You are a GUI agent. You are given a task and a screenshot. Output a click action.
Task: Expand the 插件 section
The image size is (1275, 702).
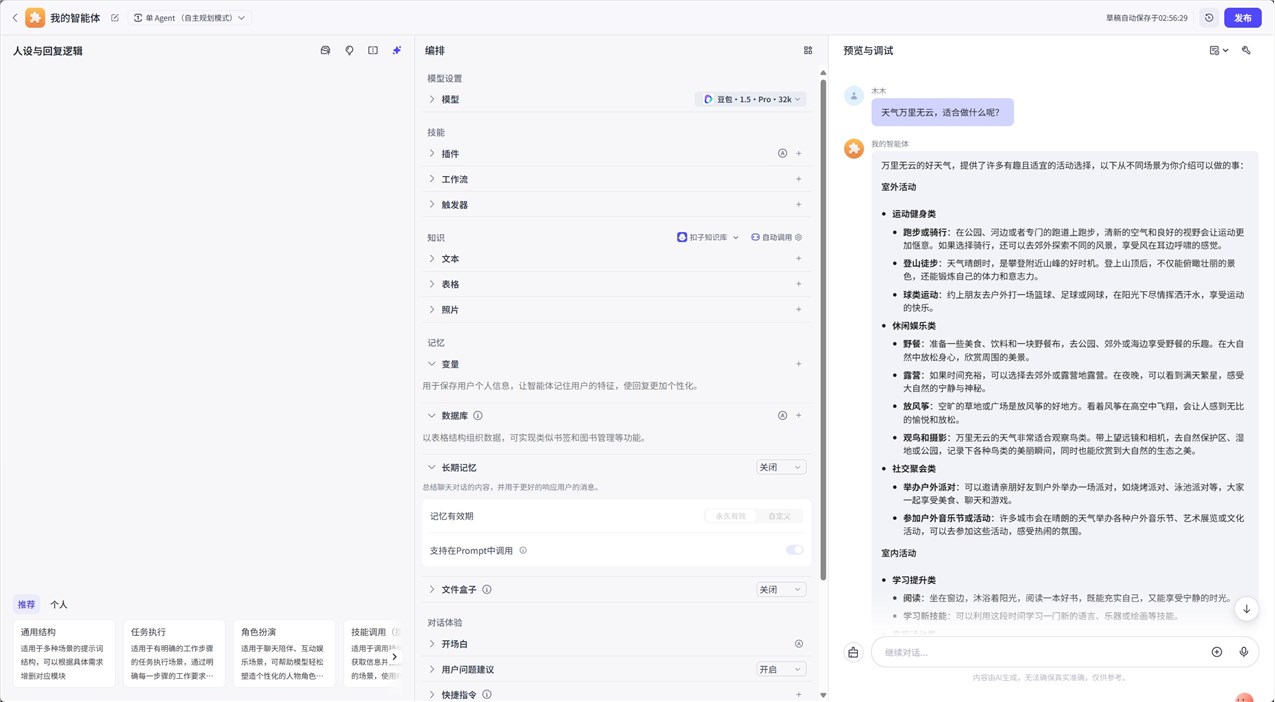pyautogui.click(x=432, y=153)
